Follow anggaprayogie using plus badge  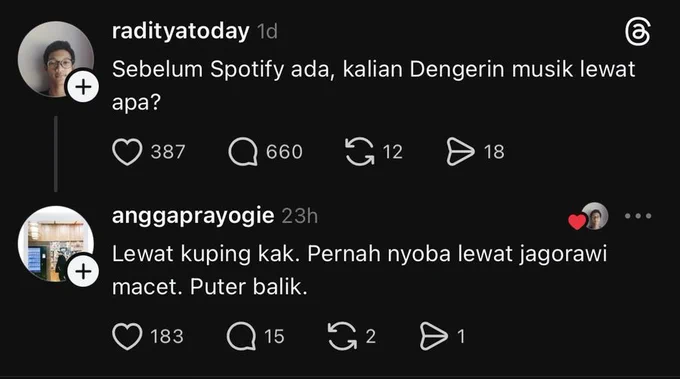click(x=83, y=272)
